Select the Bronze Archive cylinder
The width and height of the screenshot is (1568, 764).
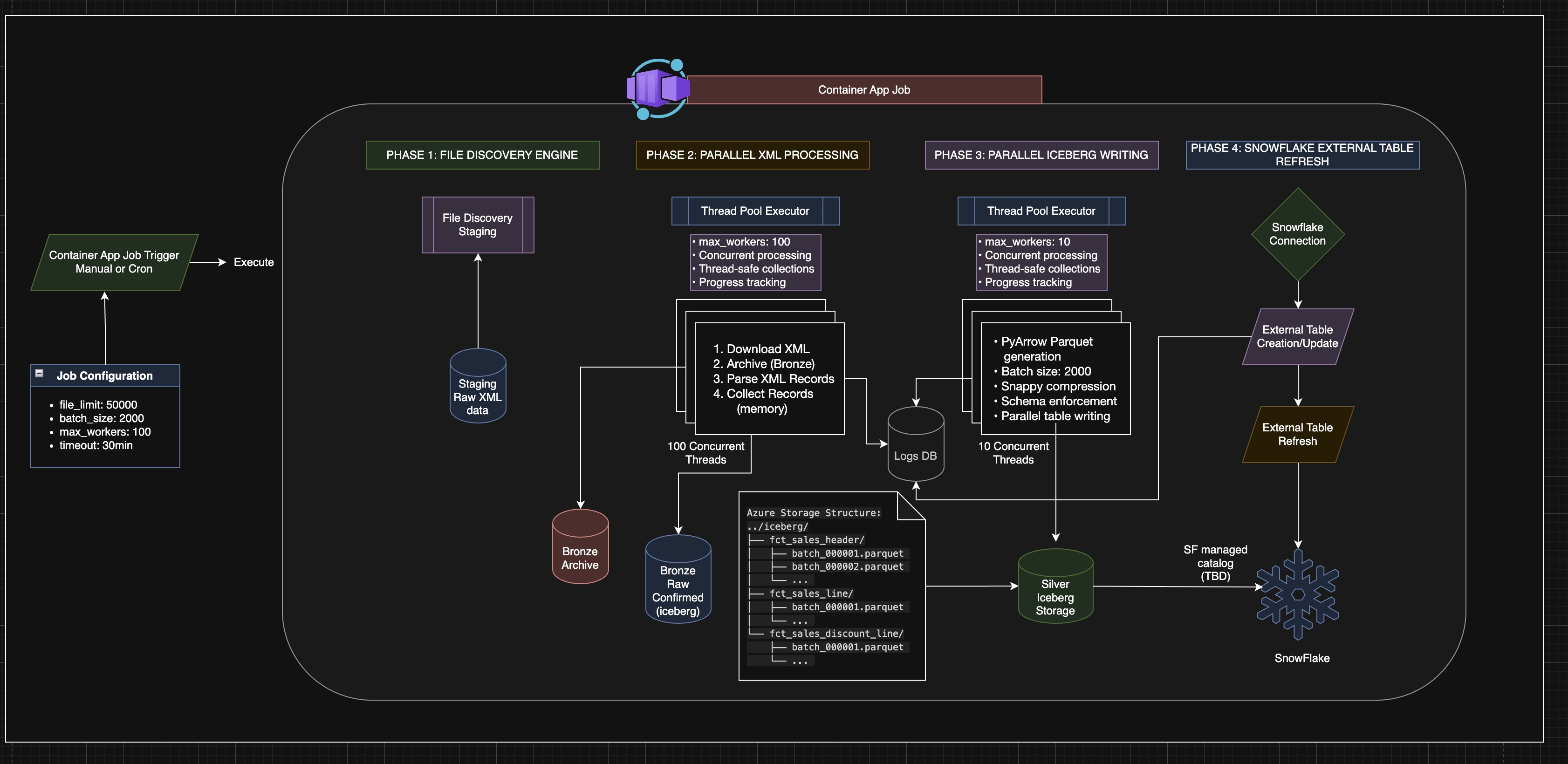coord(580,546)
